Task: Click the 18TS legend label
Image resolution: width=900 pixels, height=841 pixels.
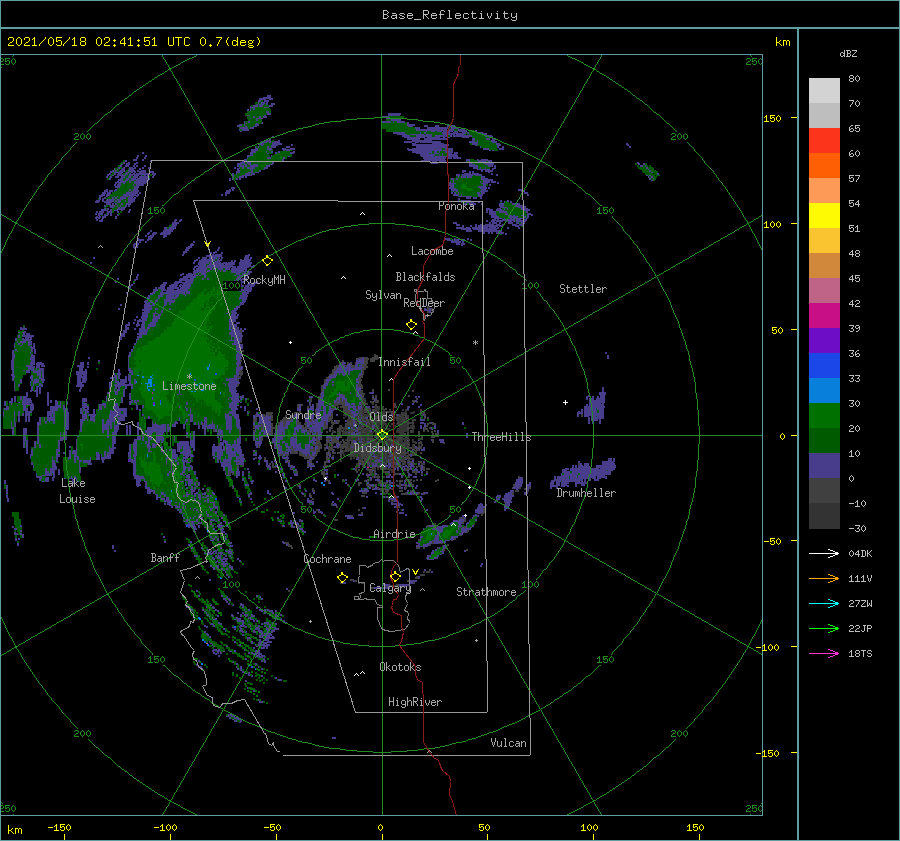Action: (860, 653)
